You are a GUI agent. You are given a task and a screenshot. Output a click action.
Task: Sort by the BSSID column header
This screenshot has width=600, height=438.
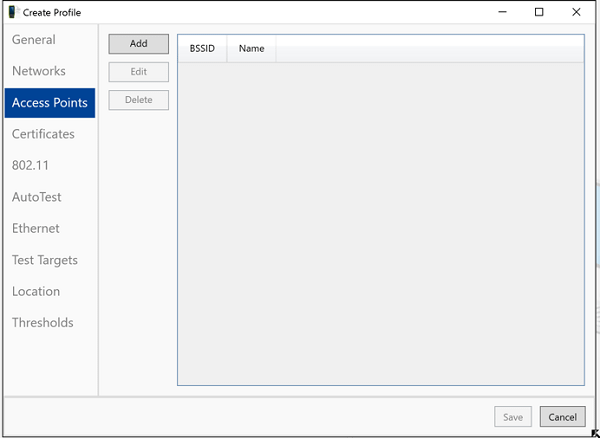(202, 49)
